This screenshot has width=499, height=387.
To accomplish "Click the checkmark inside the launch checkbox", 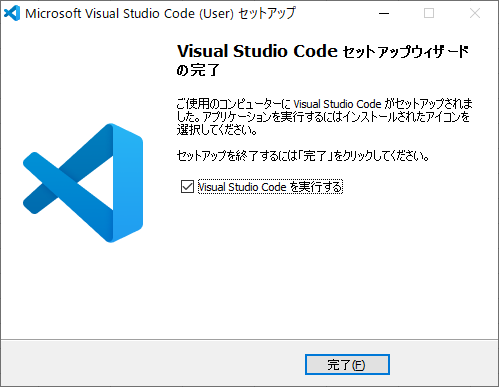I will pyautogui.click(x=187, y=187).
